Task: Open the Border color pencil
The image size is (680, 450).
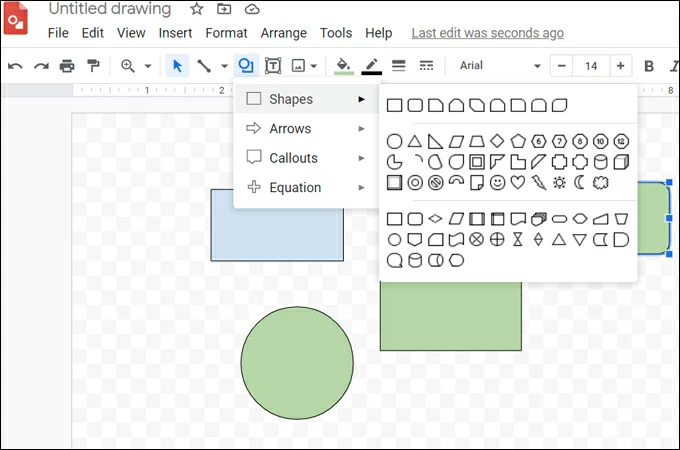Action: click(371, 66)
